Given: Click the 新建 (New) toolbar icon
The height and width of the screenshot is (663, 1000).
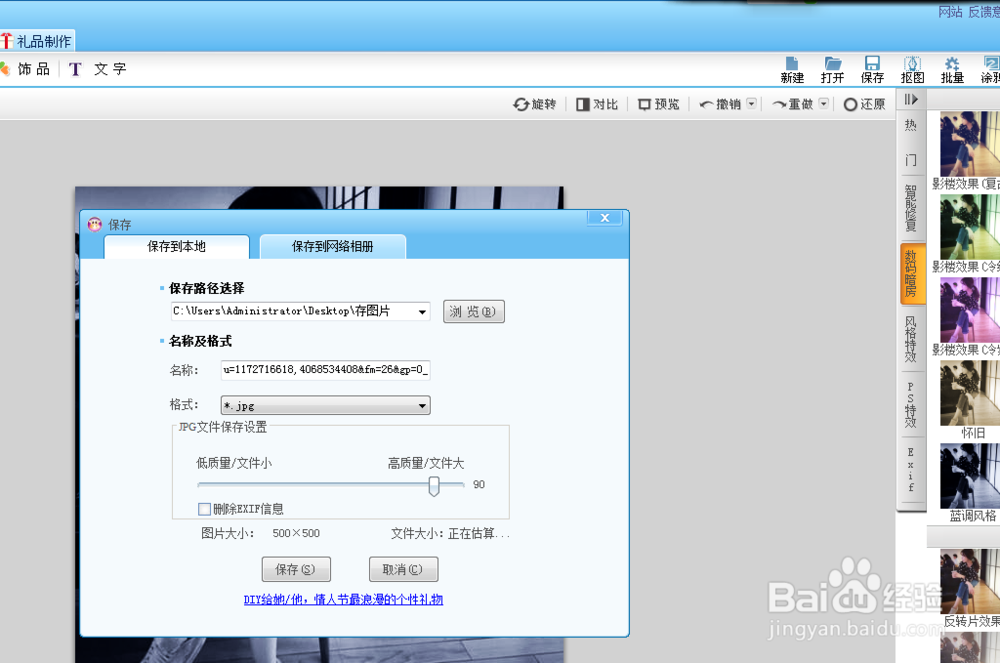Looking at the screenshot, I should [791, 70].
